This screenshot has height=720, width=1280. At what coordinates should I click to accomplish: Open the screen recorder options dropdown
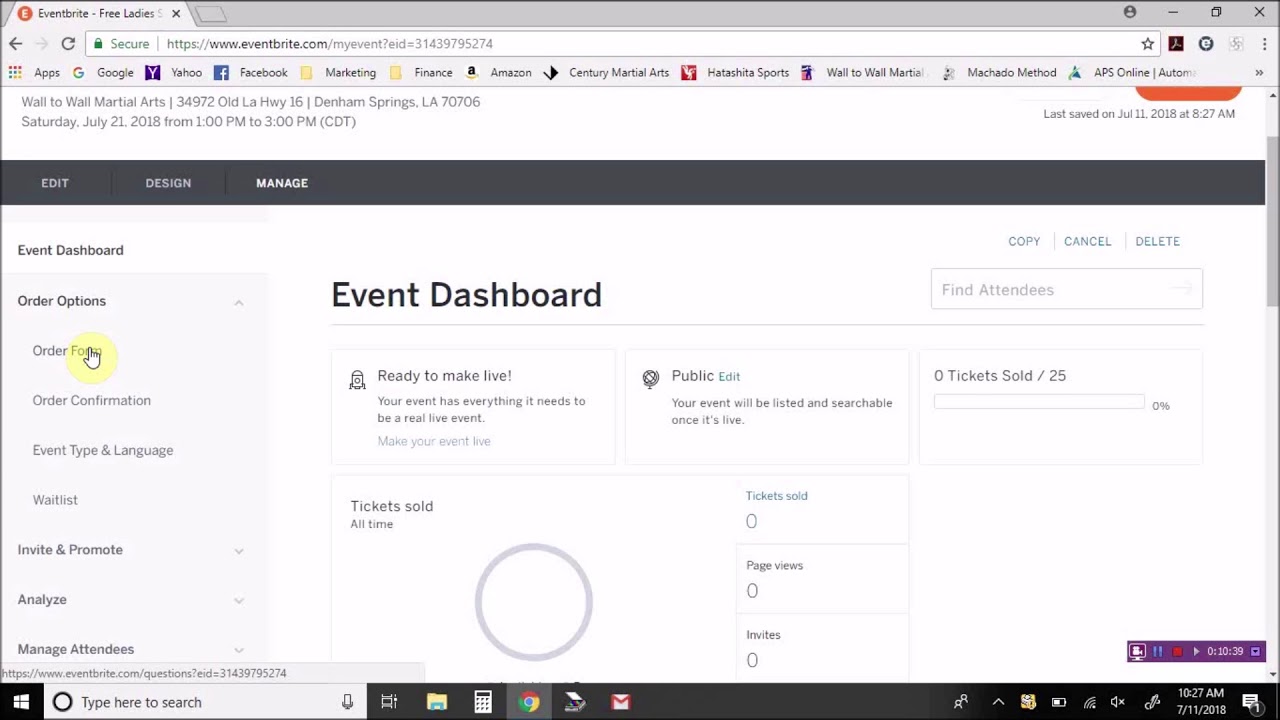[1255, 652]
